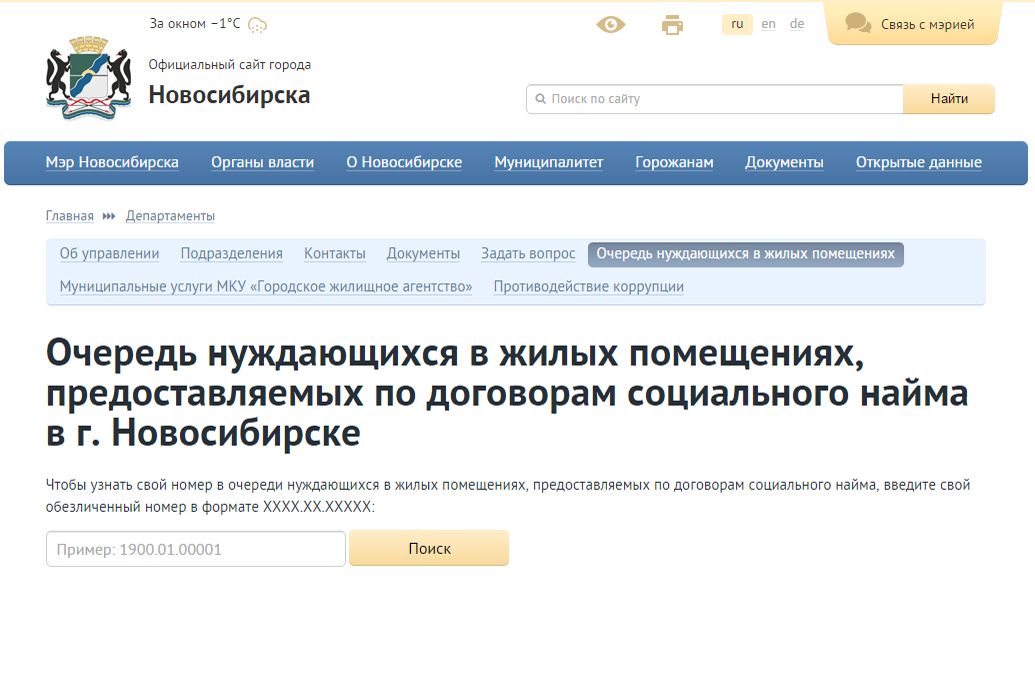Switch site language to de
Screen dimensions: 1035x673
(796, 24)
